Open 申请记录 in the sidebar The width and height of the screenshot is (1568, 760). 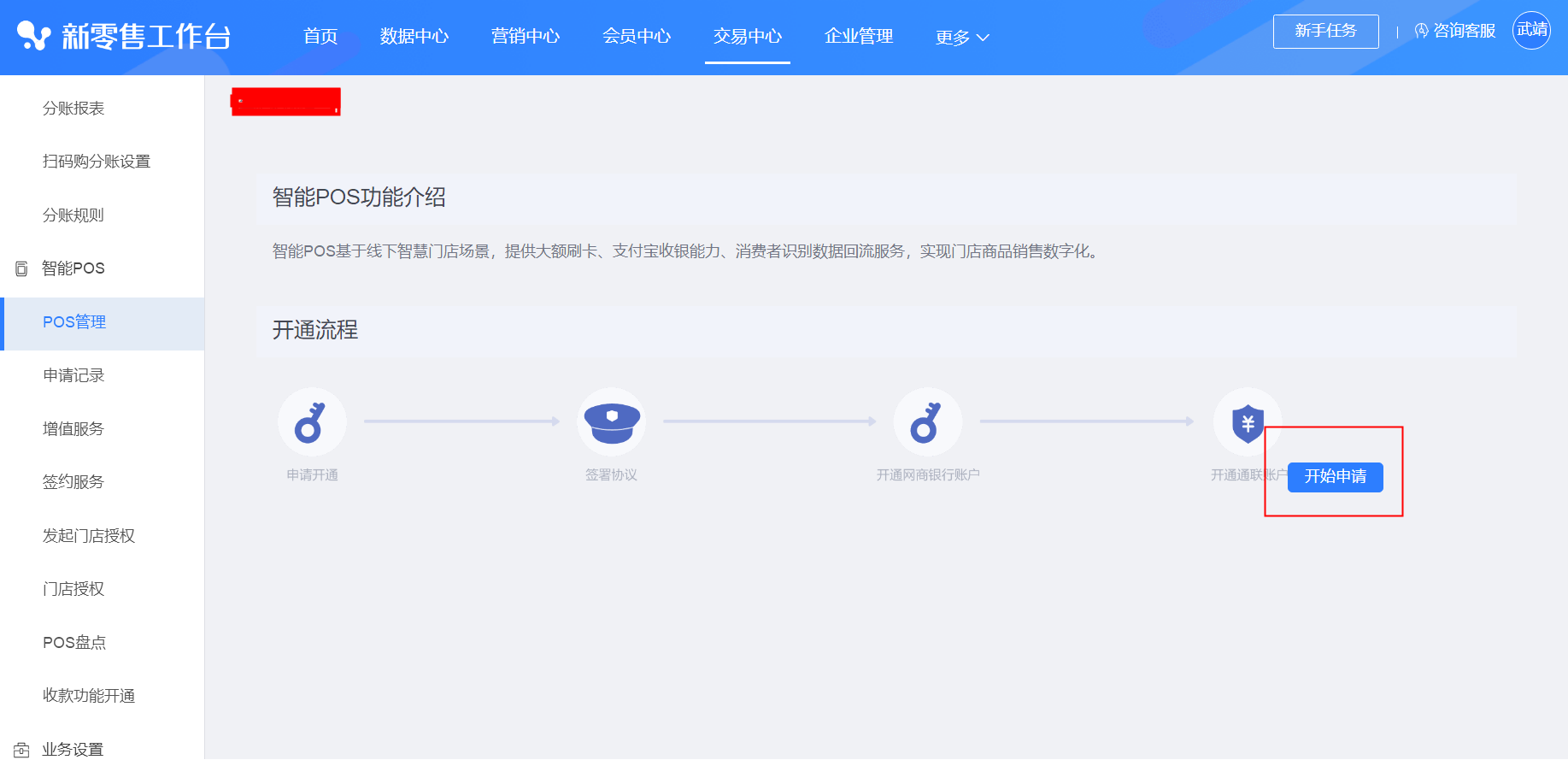click(73, 375)
